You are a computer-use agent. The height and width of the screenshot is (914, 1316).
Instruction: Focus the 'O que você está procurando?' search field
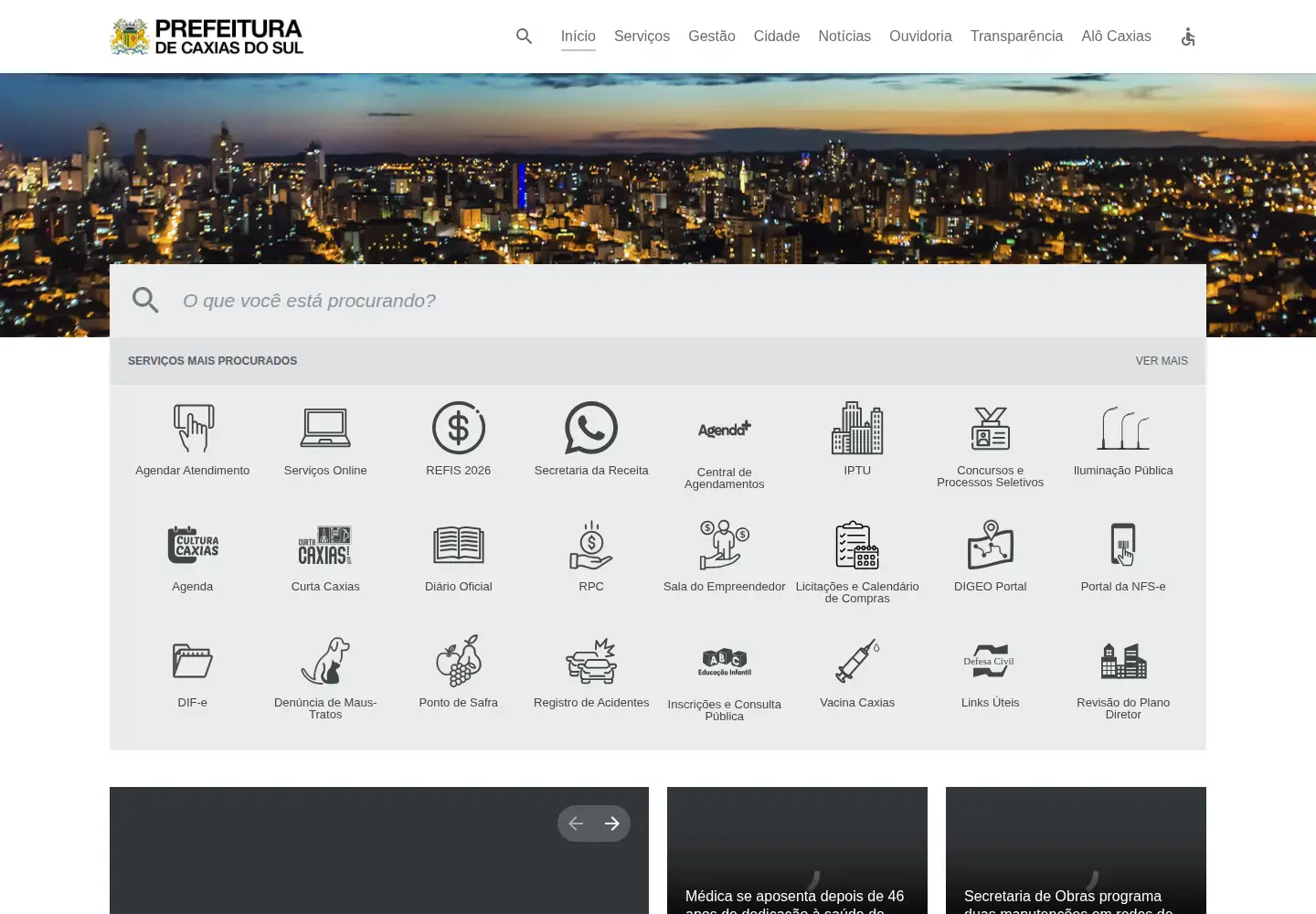658,301
